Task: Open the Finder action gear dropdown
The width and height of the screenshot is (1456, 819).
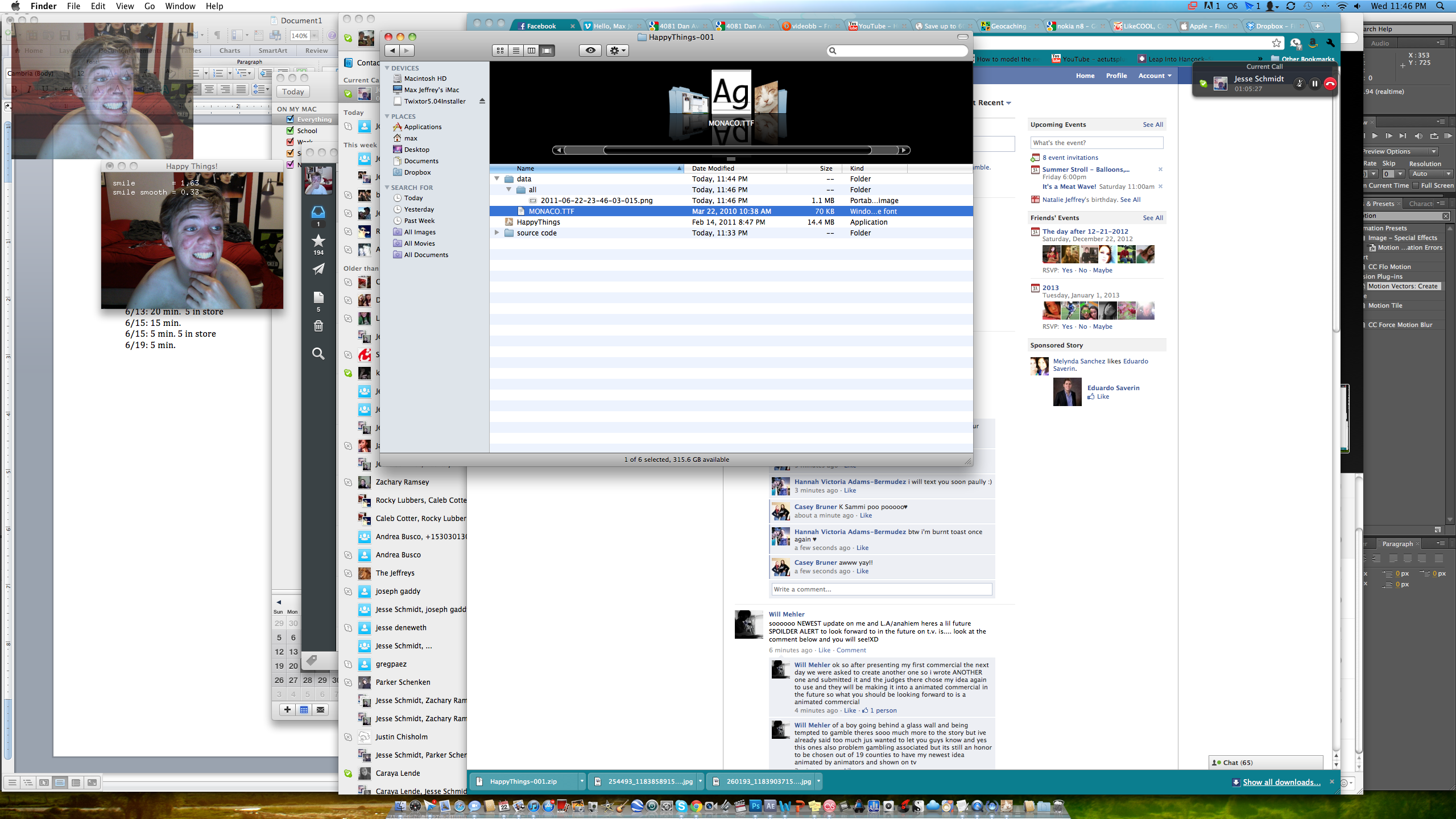Action: 618,51
